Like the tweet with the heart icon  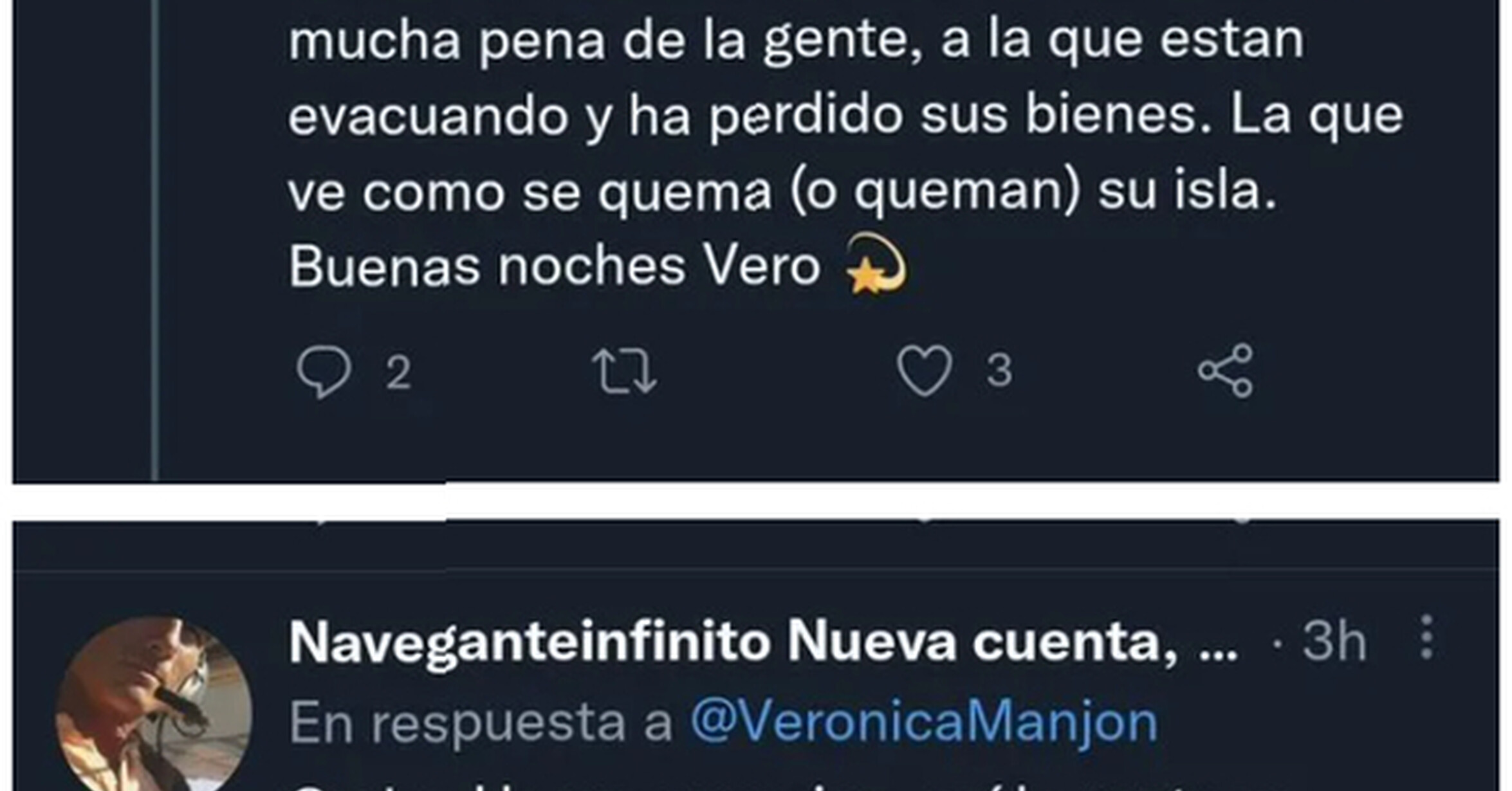(x=925, y=370)
